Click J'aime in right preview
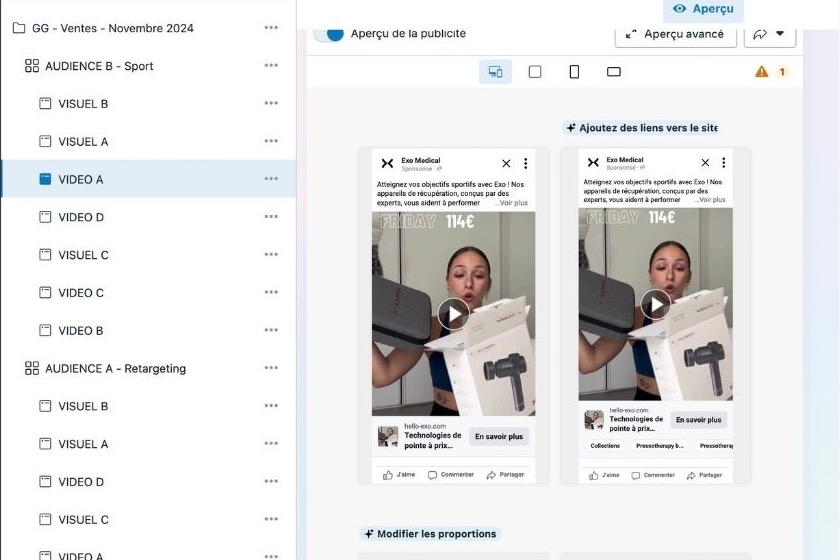This screenshot has width=840, height=560. [x=604, y=475]
